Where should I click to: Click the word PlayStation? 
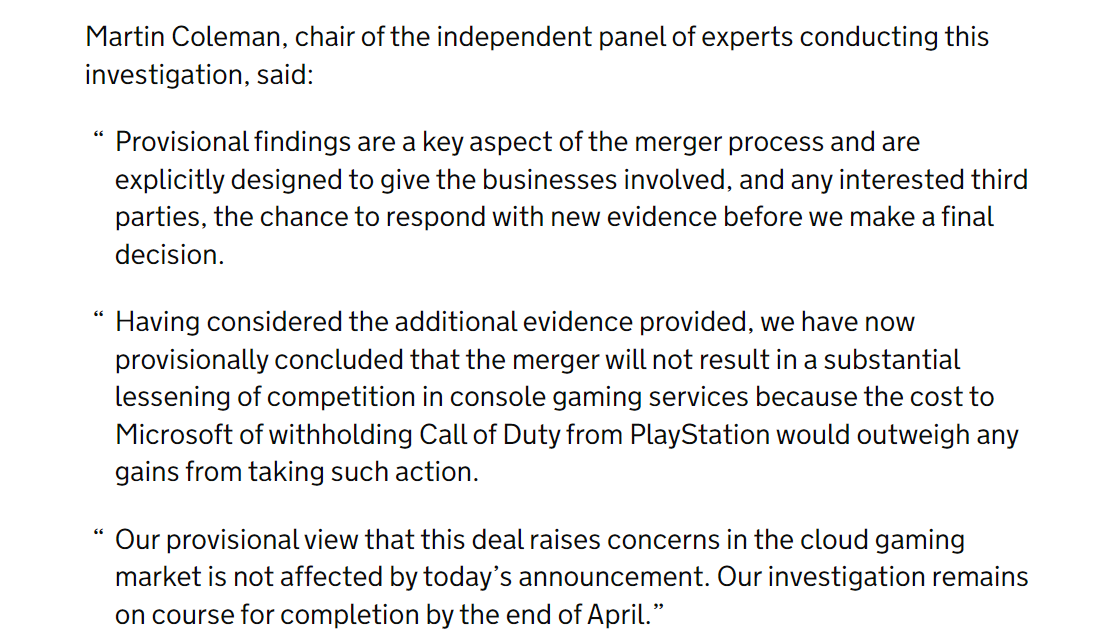(x=700, y=435)
